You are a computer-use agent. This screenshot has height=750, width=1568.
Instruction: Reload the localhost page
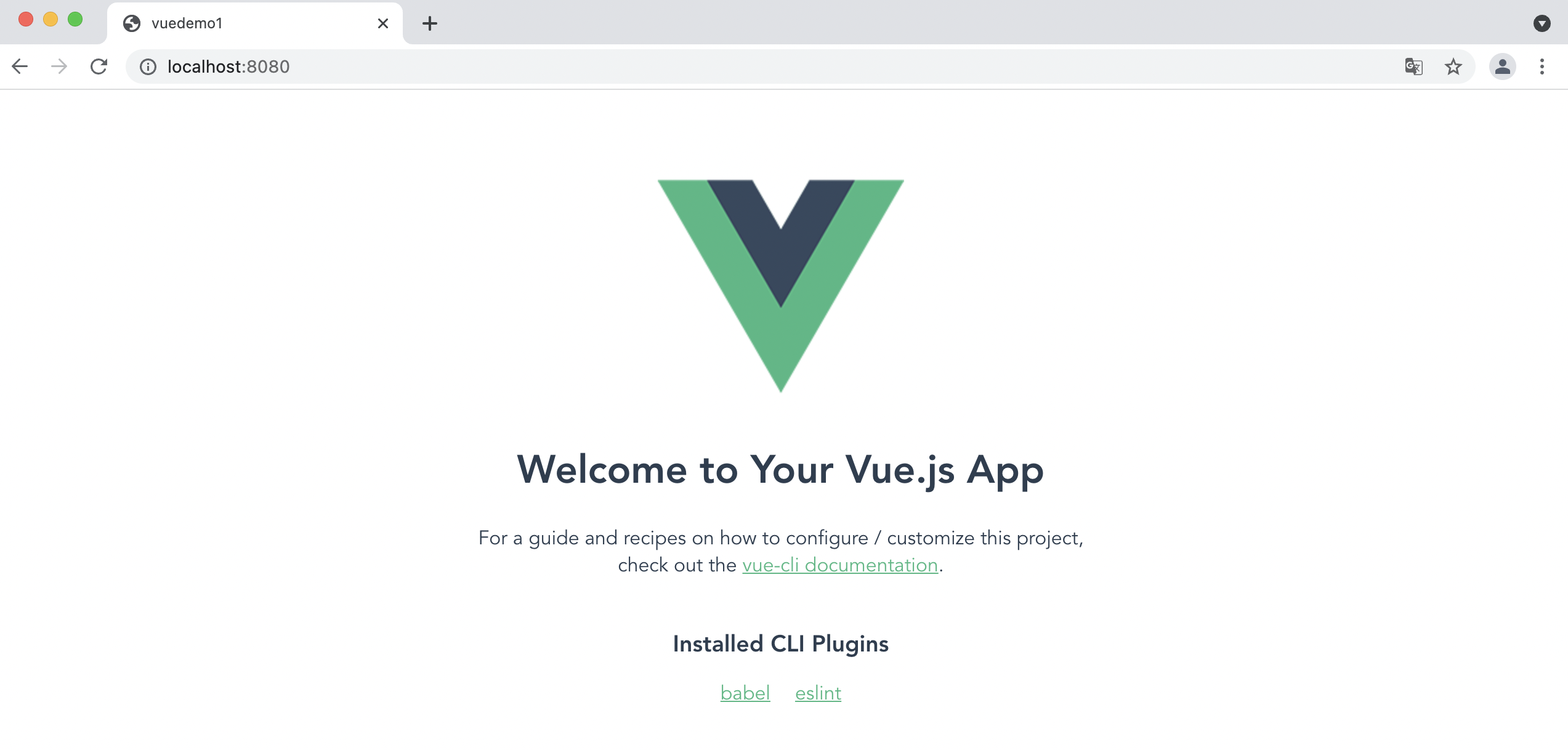coord(99,67)
